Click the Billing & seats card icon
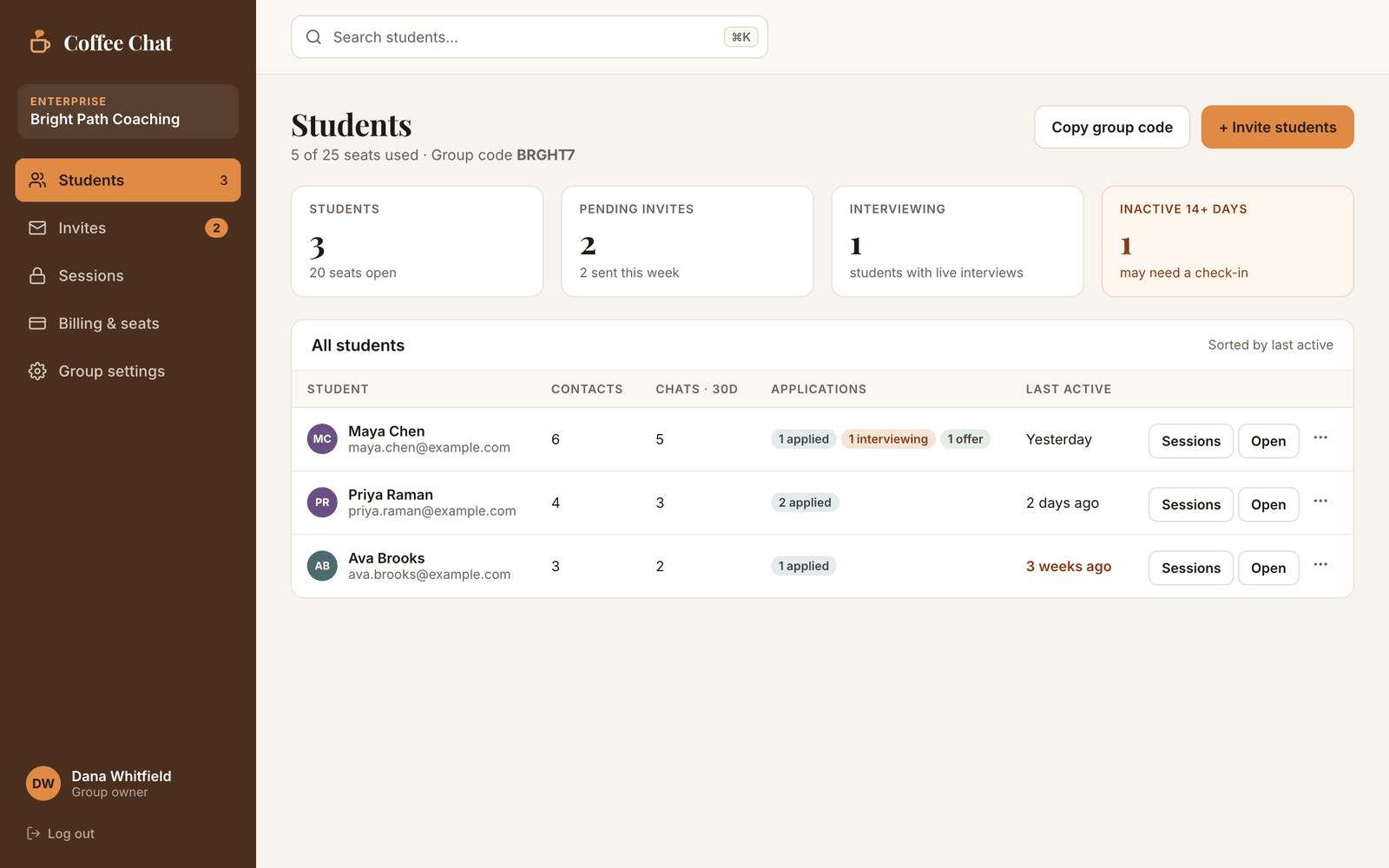This screenshot has width=1389, height=868. click(37, 323)
